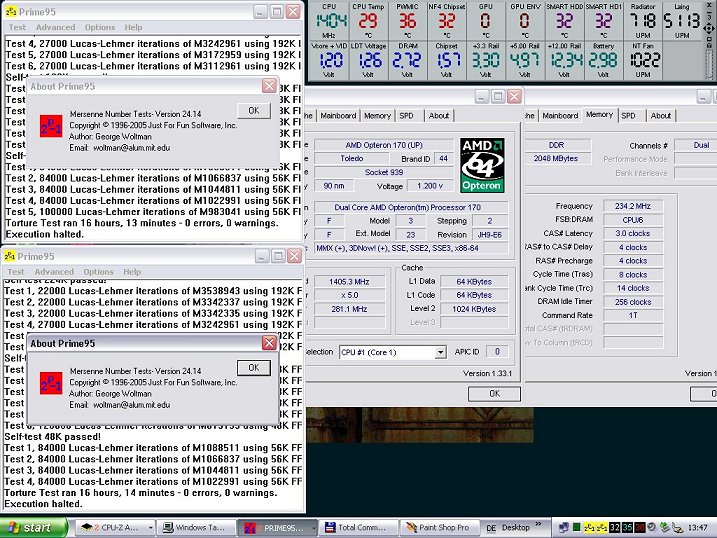Viewport: 717px width, 538px height.
Task: Open Advanced menu in lower Prime95 window
Action: coord(54,272)
